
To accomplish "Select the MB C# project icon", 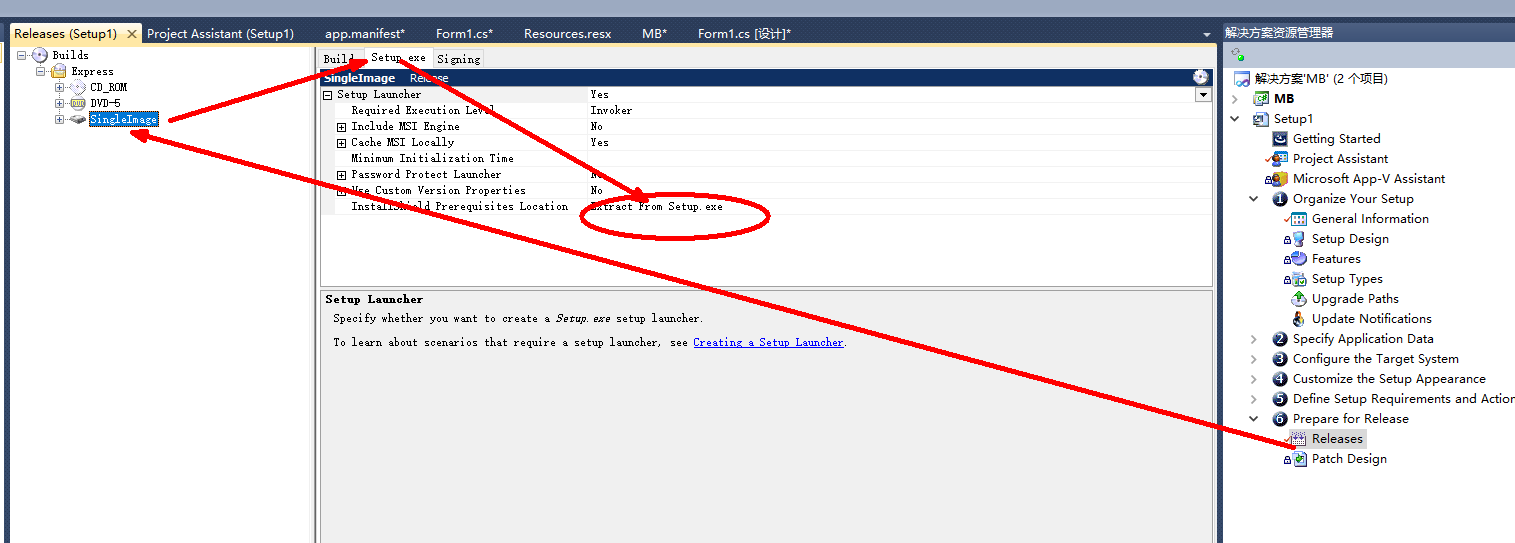I will coord(1262,98).
